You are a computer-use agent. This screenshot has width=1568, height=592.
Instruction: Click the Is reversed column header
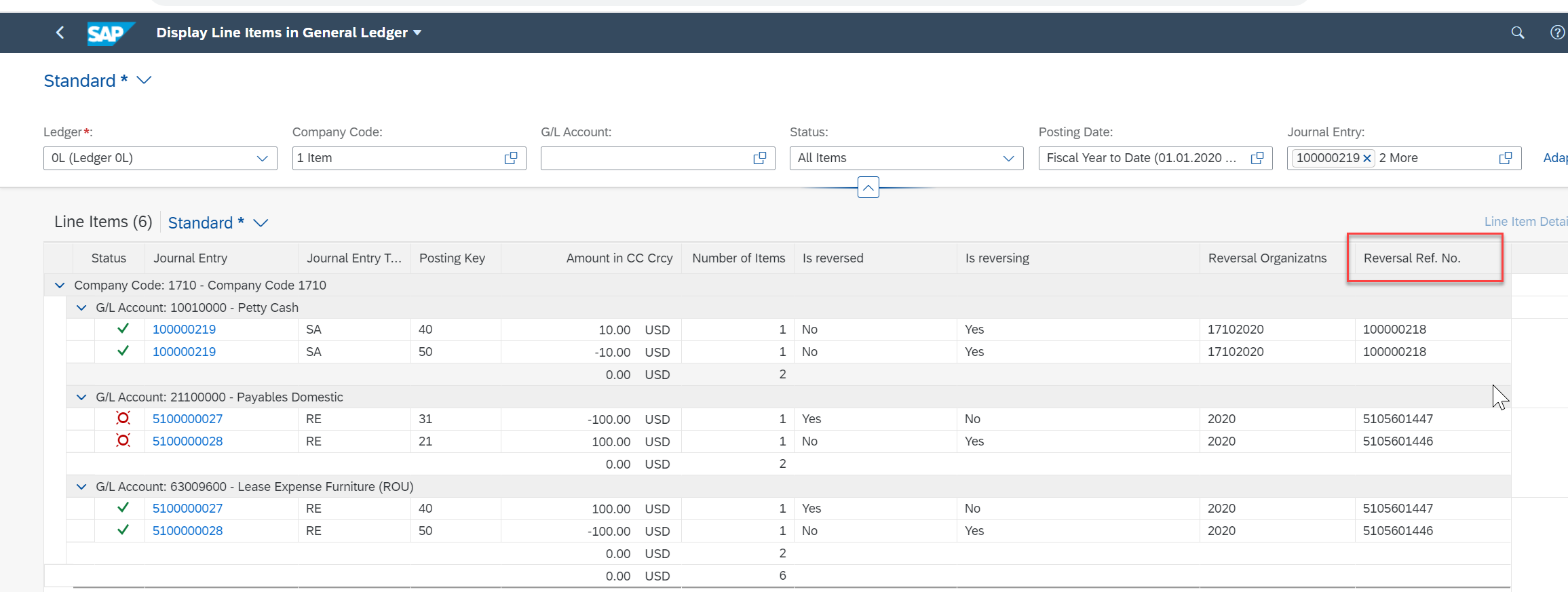click(875, 258)
